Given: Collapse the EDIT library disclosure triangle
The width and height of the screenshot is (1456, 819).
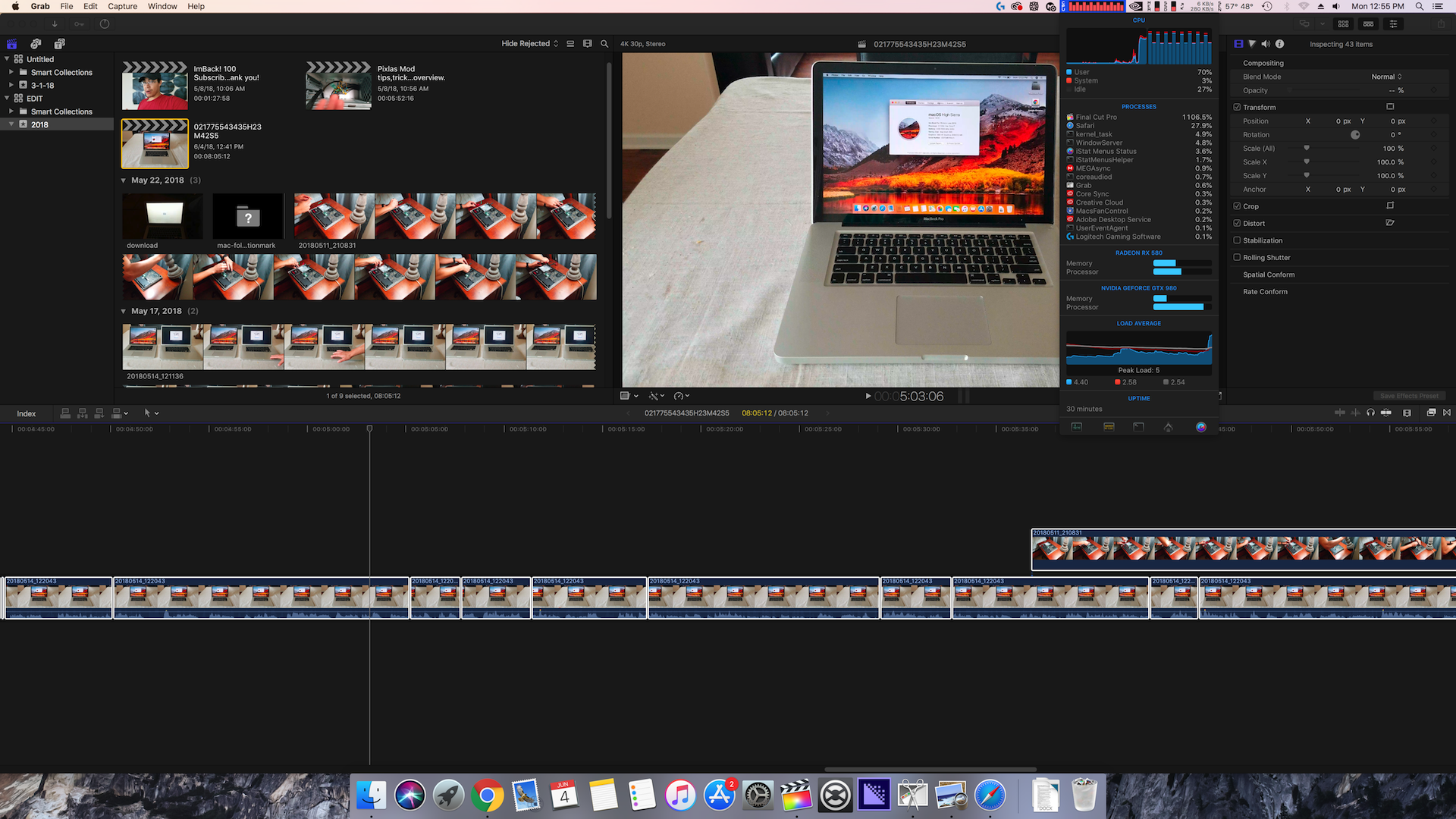Looking at the screenshot, I should click(8, 98).
